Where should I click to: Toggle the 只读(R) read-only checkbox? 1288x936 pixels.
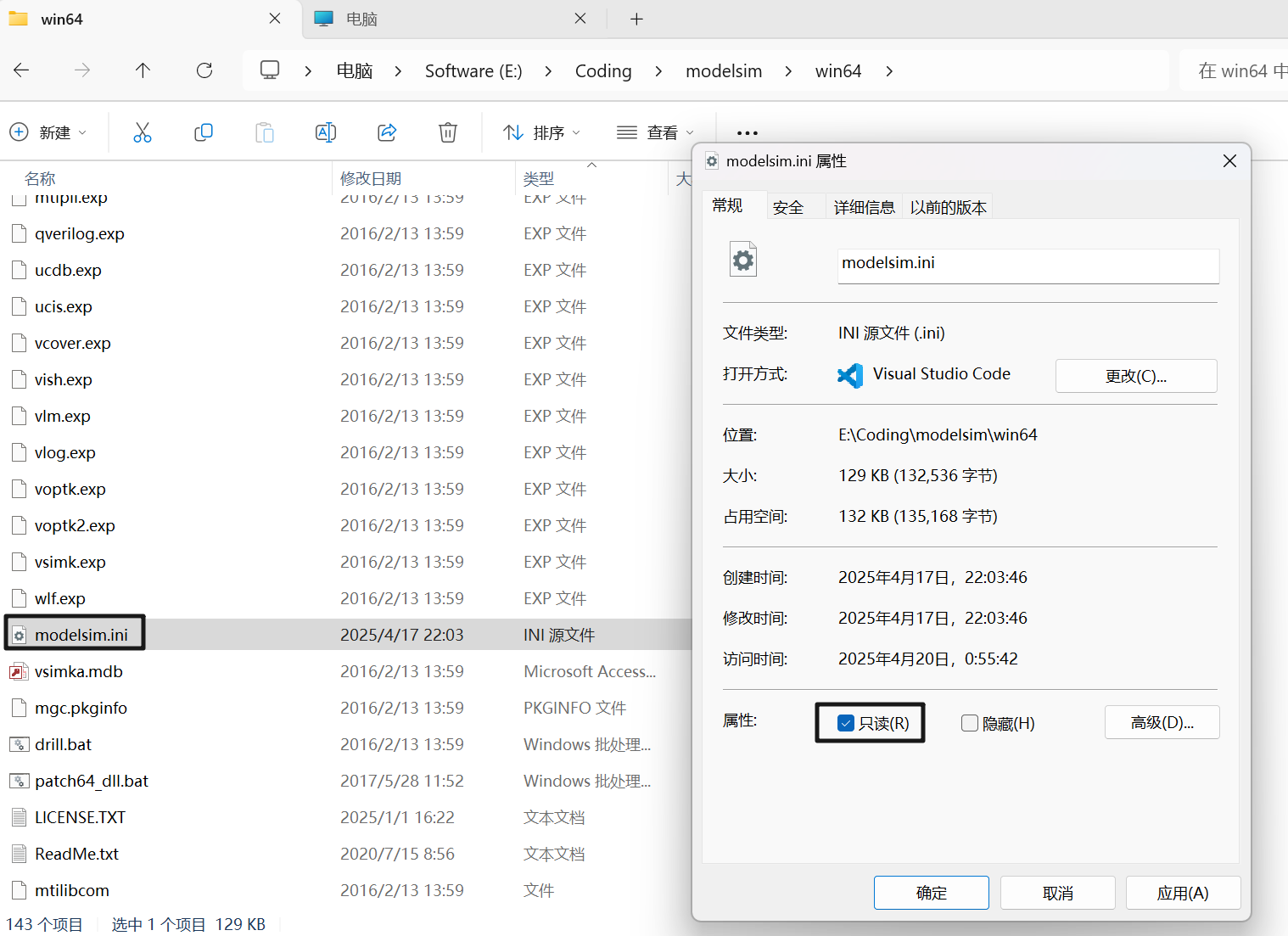coord(846,723)
